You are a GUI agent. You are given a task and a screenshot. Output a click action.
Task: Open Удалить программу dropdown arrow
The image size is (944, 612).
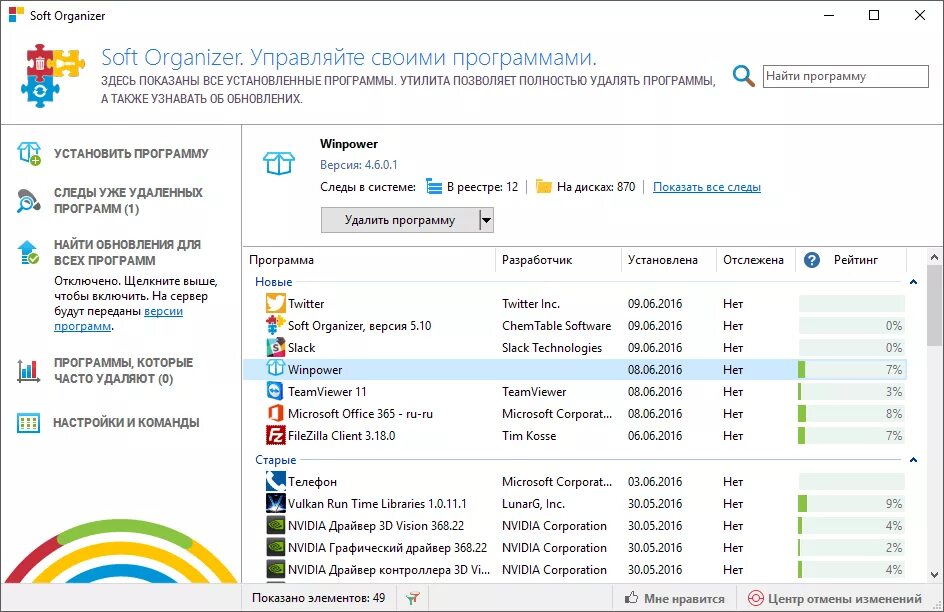coord(486,220)
